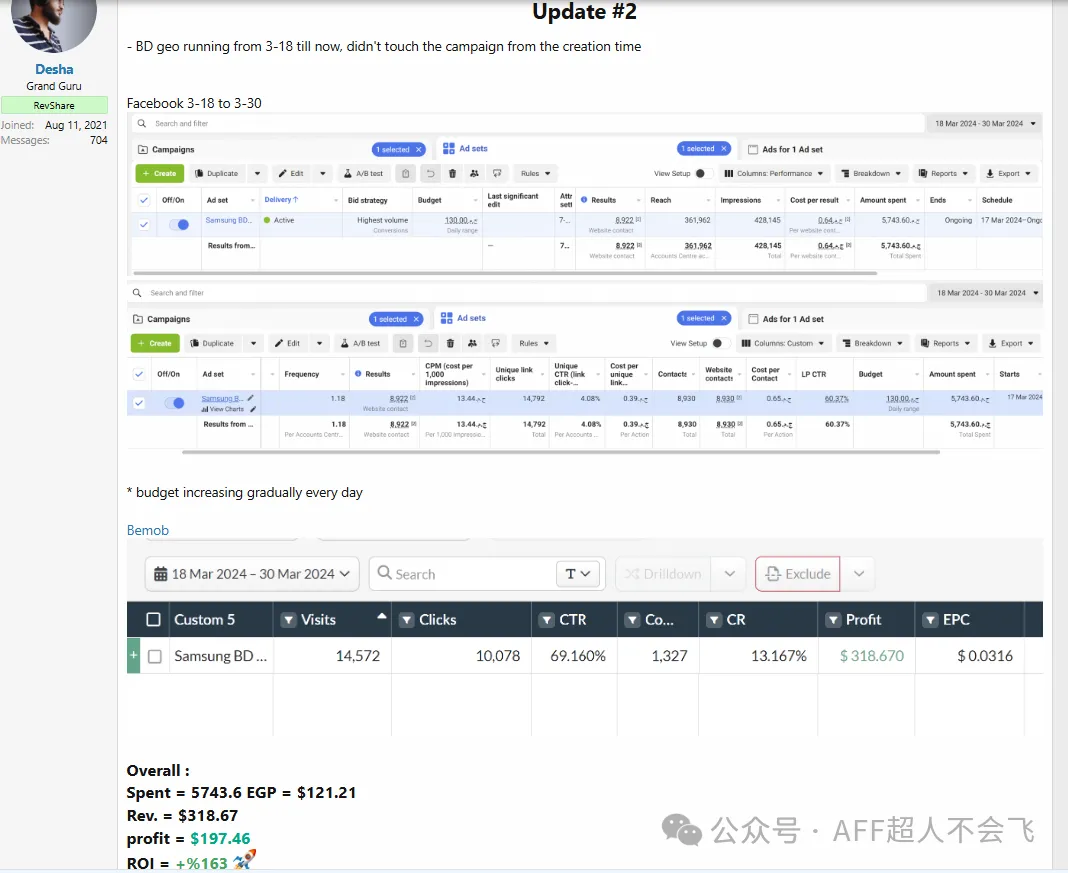Click the filter icon on EPC column

(x=926, y=620)
